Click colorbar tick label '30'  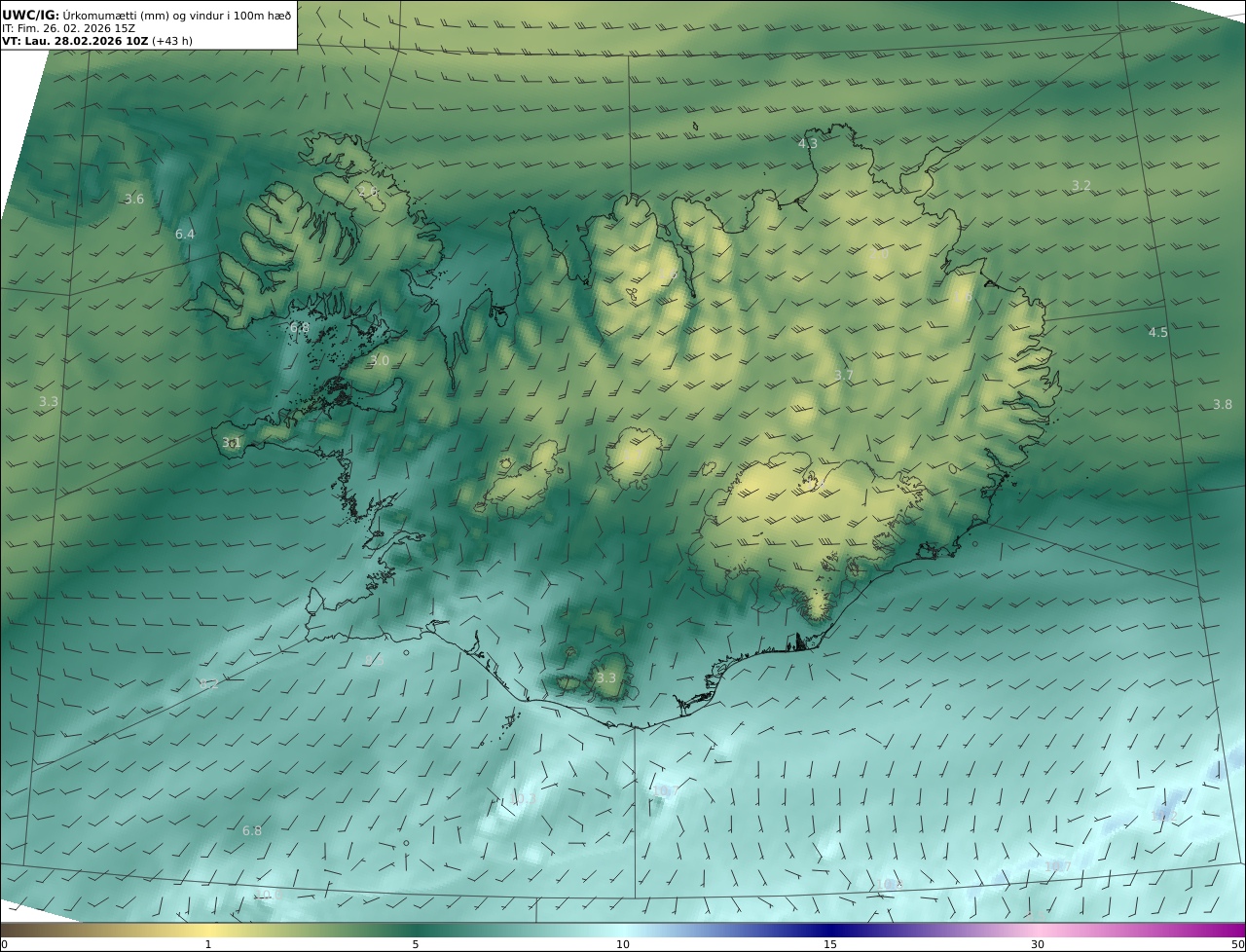(x=1038, y=944)
